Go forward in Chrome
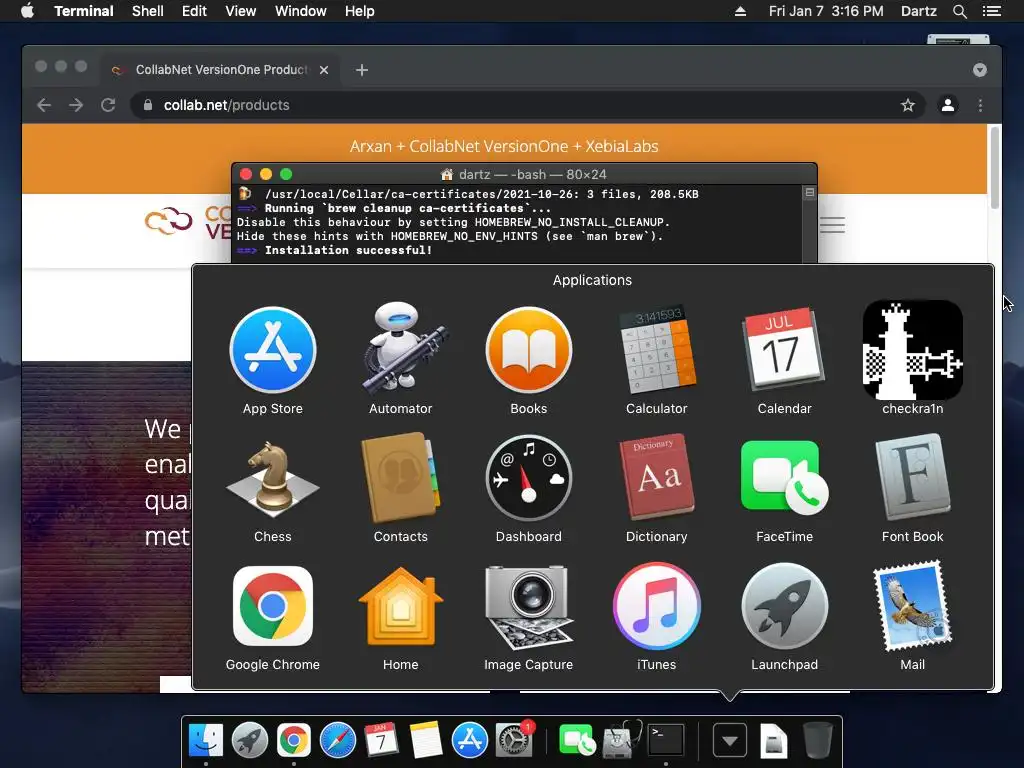Screen dimensions: 1024x768 tap(76, 105)
